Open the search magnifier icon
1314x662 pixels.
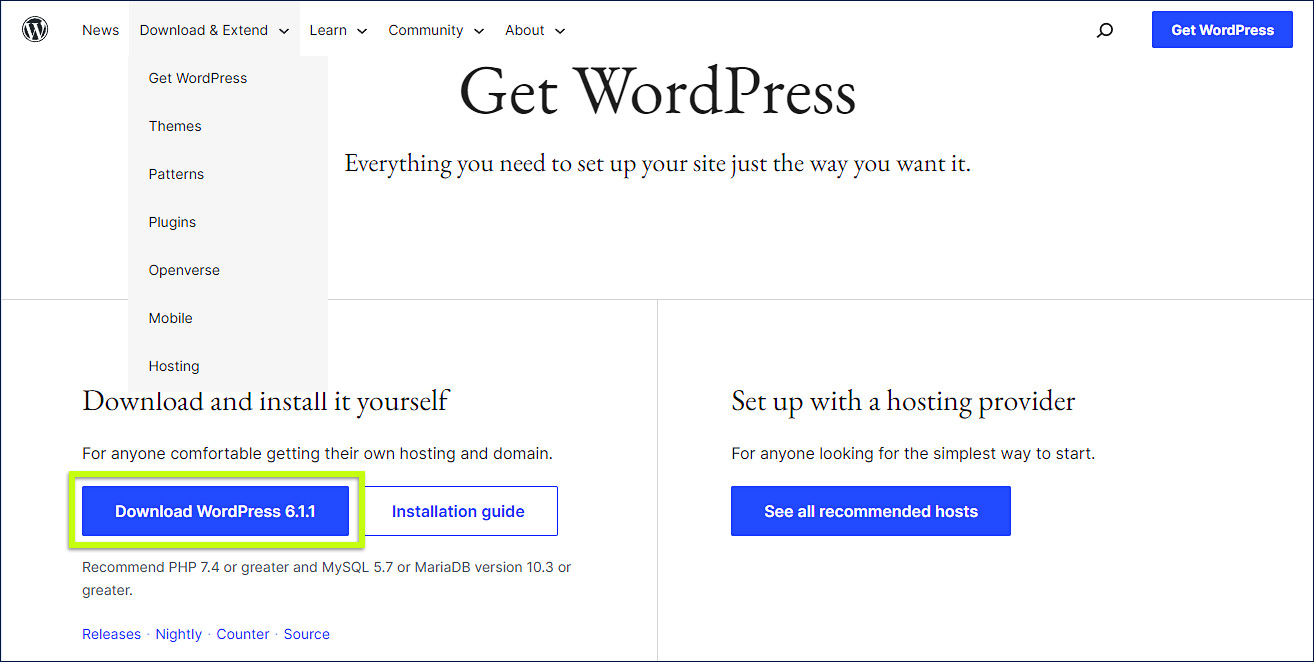[x=1105, y=30]
